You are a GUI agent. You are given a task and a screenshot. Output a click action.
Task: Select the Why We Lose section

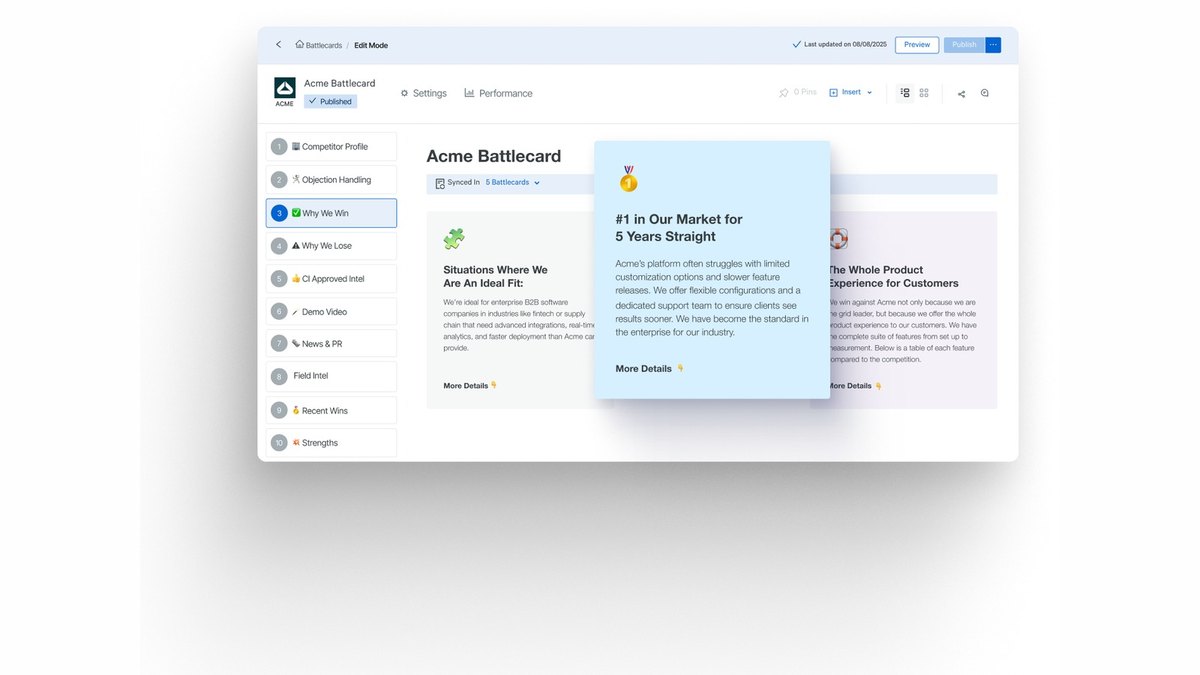pyautogui.click(x=331, y=246)
